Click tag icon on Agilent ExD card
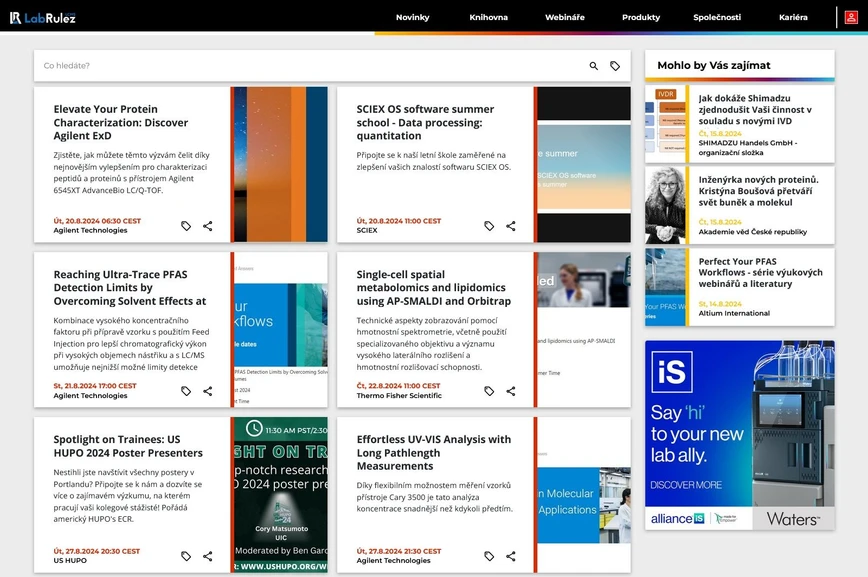This screenshot has width=868, height=577. (186, 226)
